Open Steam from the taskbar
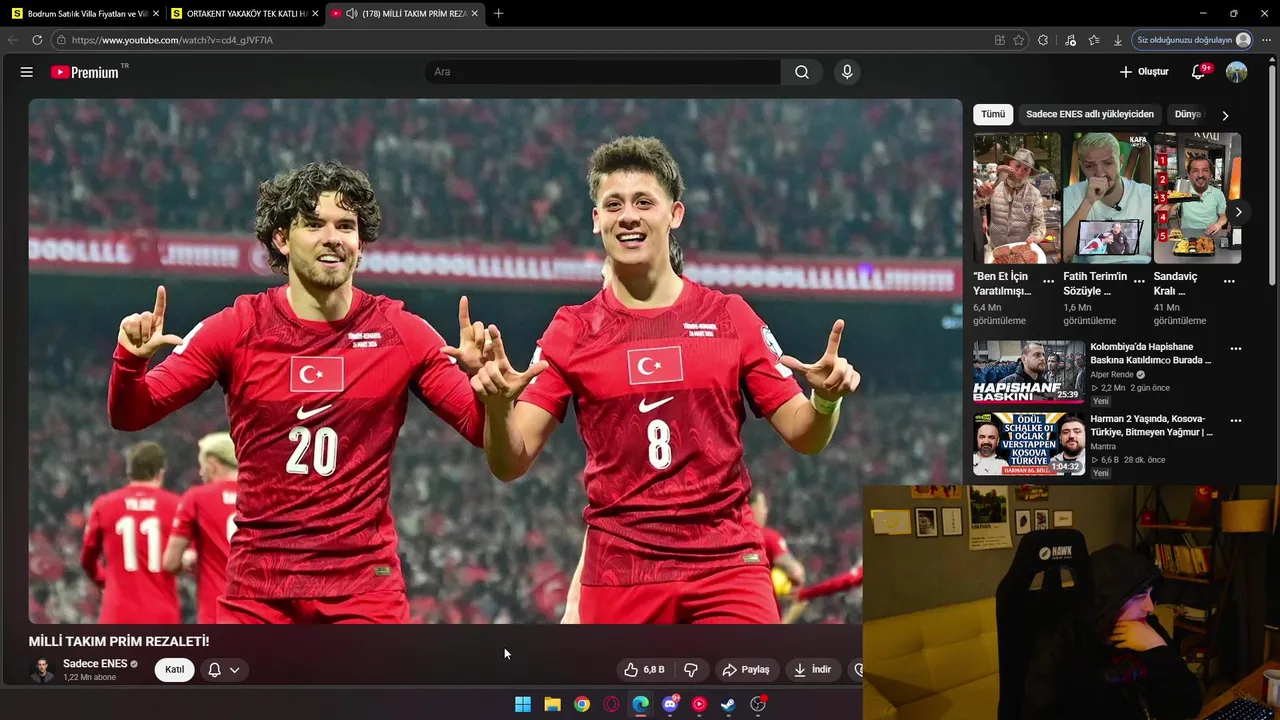This screenshot has height=720, width=1280. (x=728, y=704)
